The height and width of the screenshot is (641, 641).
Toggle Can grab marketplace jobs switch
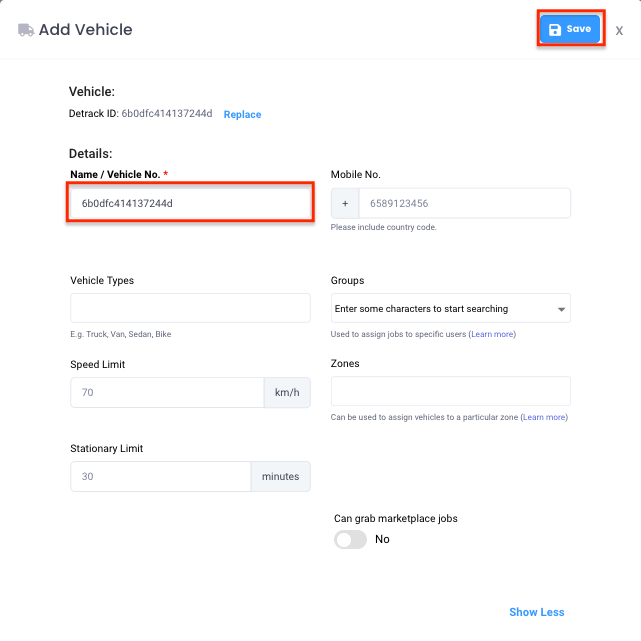pos(350,539)
